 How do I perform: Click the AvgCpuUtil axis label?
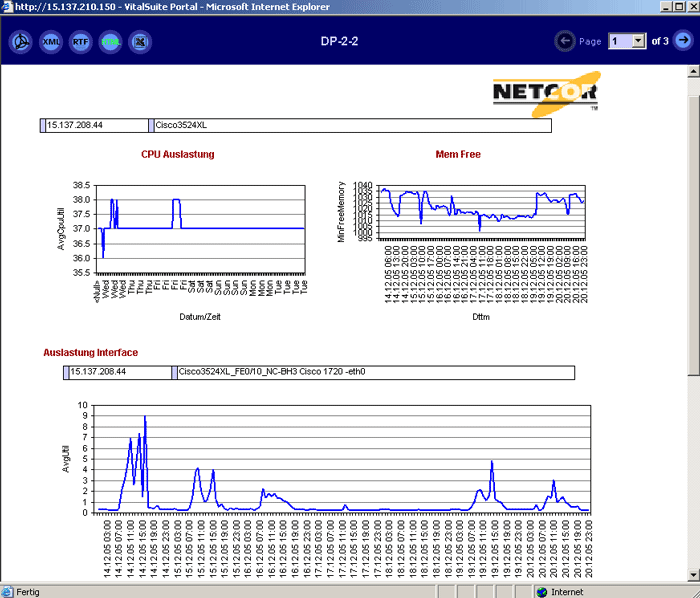point(61,229)
